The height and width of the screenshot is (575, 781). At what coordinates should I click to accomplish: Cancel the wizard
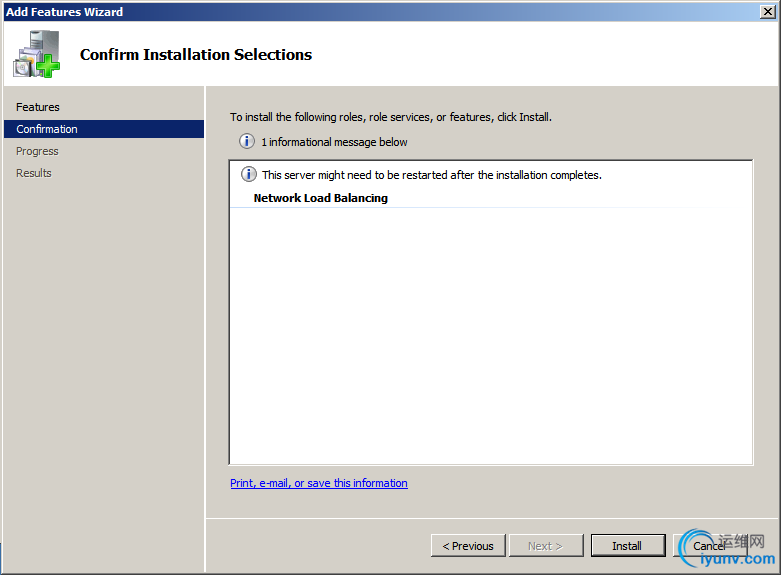[x=709, y=546]
